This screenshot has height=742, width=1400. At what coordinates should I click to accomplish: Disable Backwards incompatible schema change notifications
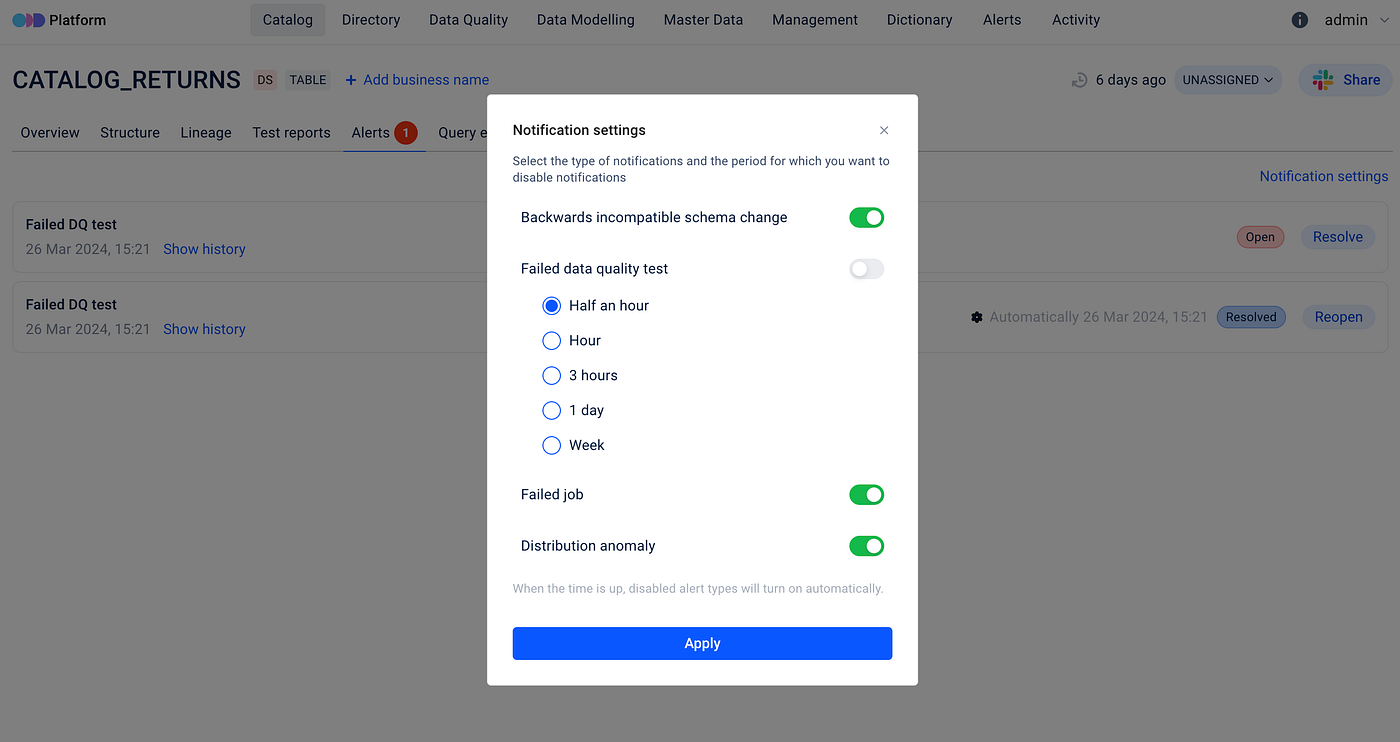[866, 217]
